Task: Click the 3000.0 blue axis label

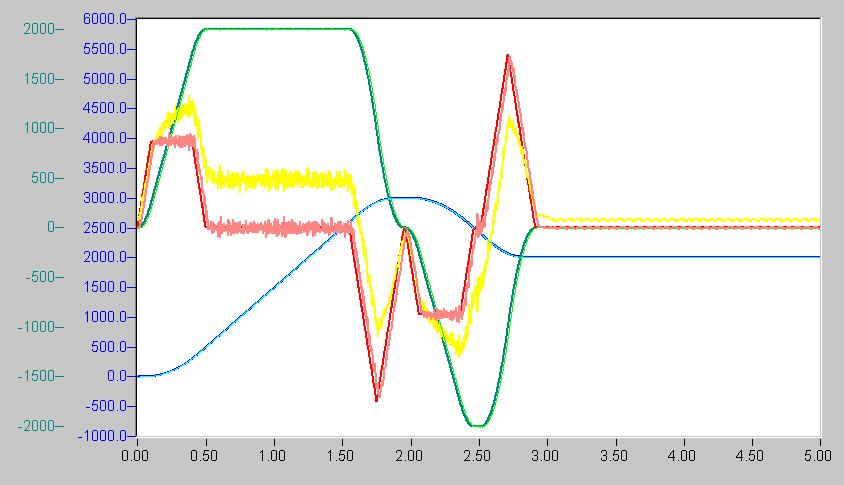Action: (104, 198)
